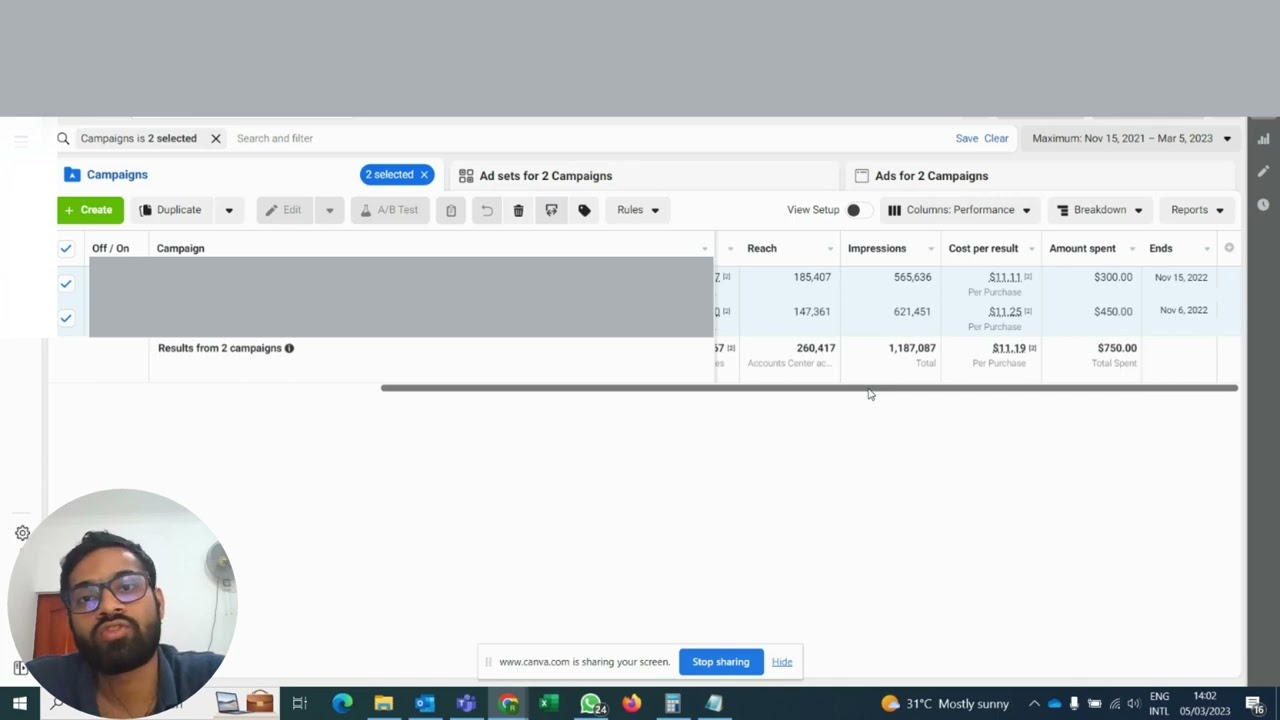1280x720 pixels.
Task: Click the search magnifier icon in the filter bar
Action: 63,139
